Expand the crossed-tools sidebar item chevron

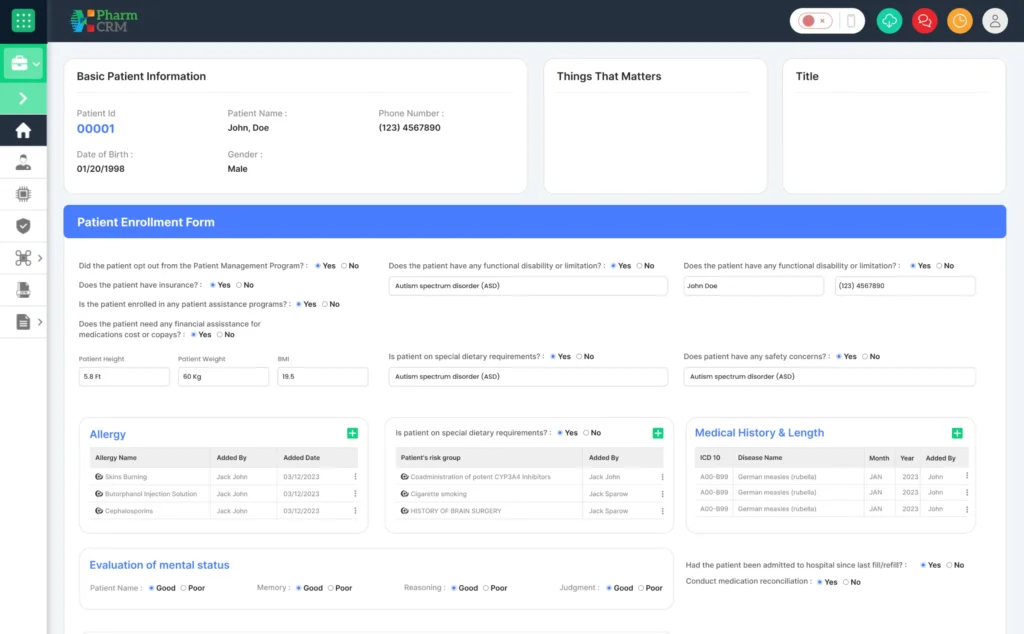coord(39,257)
